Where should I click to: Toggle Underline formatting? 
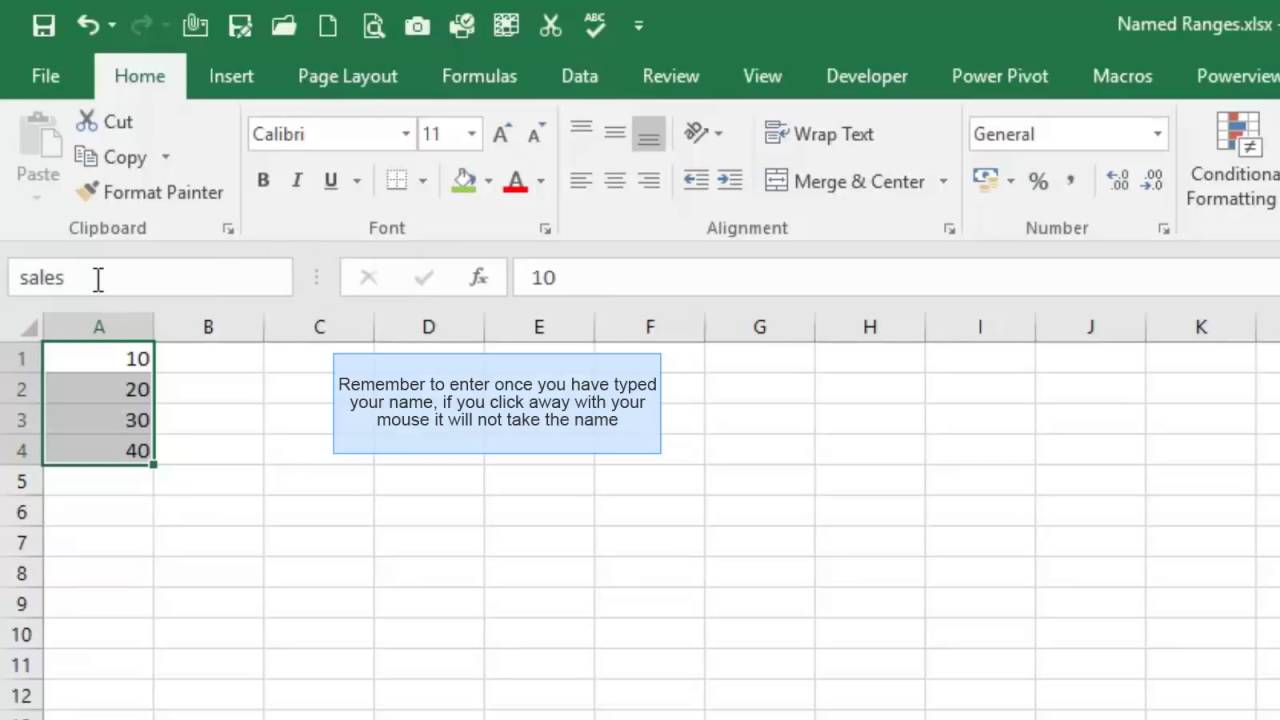point(330,181)
